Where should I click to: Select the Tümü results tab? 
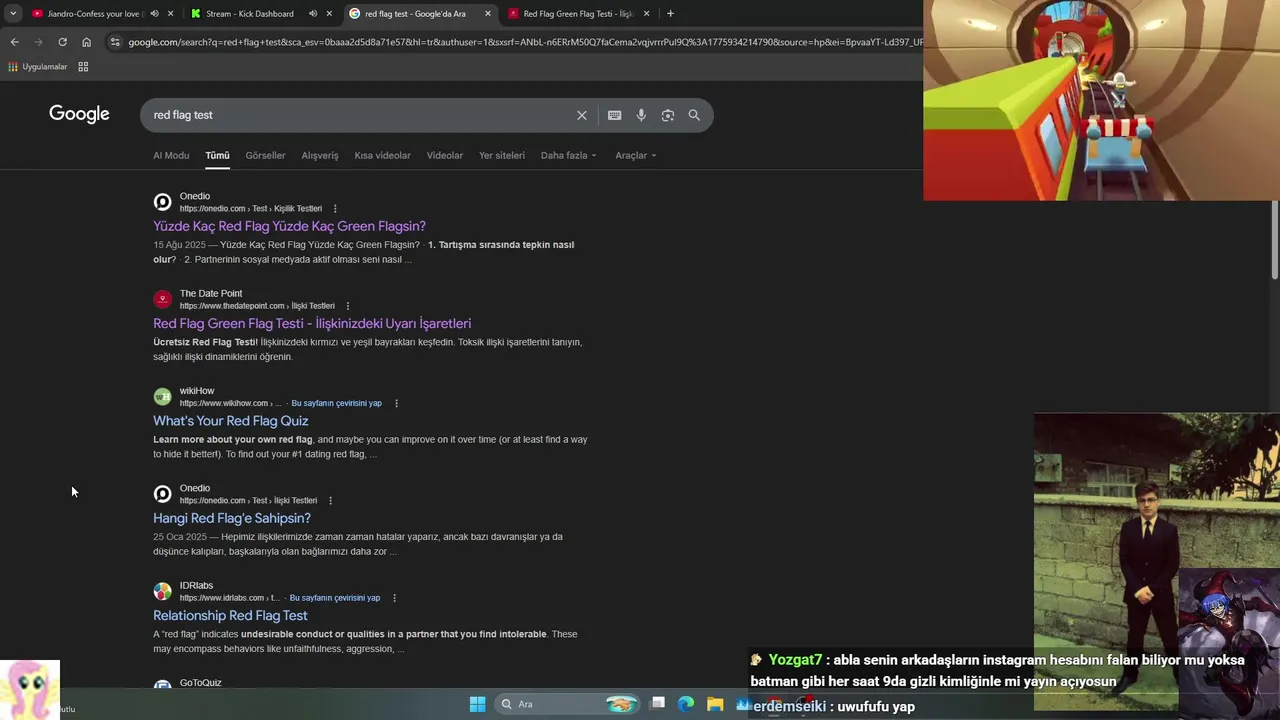pyautogui.click(x=217, y=155)
